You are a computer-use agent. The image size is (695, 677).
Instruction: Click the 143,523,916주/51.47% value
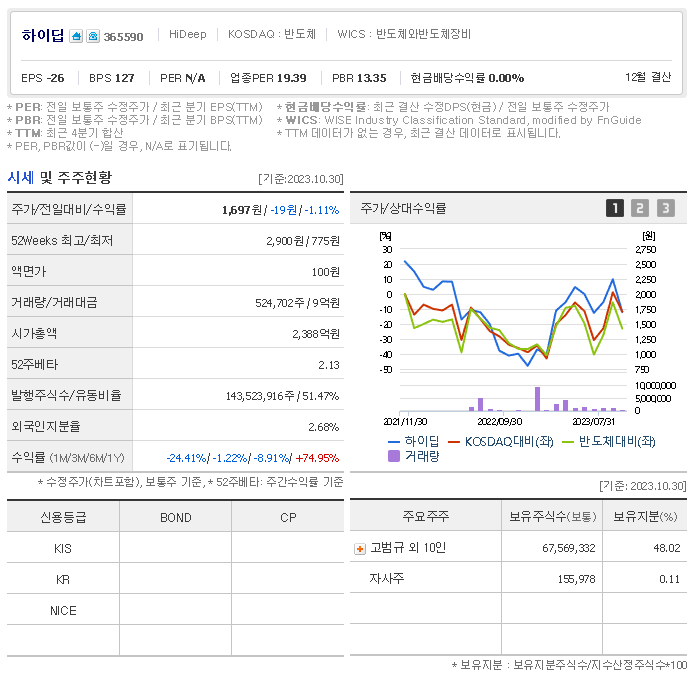(x=282, y=396)
